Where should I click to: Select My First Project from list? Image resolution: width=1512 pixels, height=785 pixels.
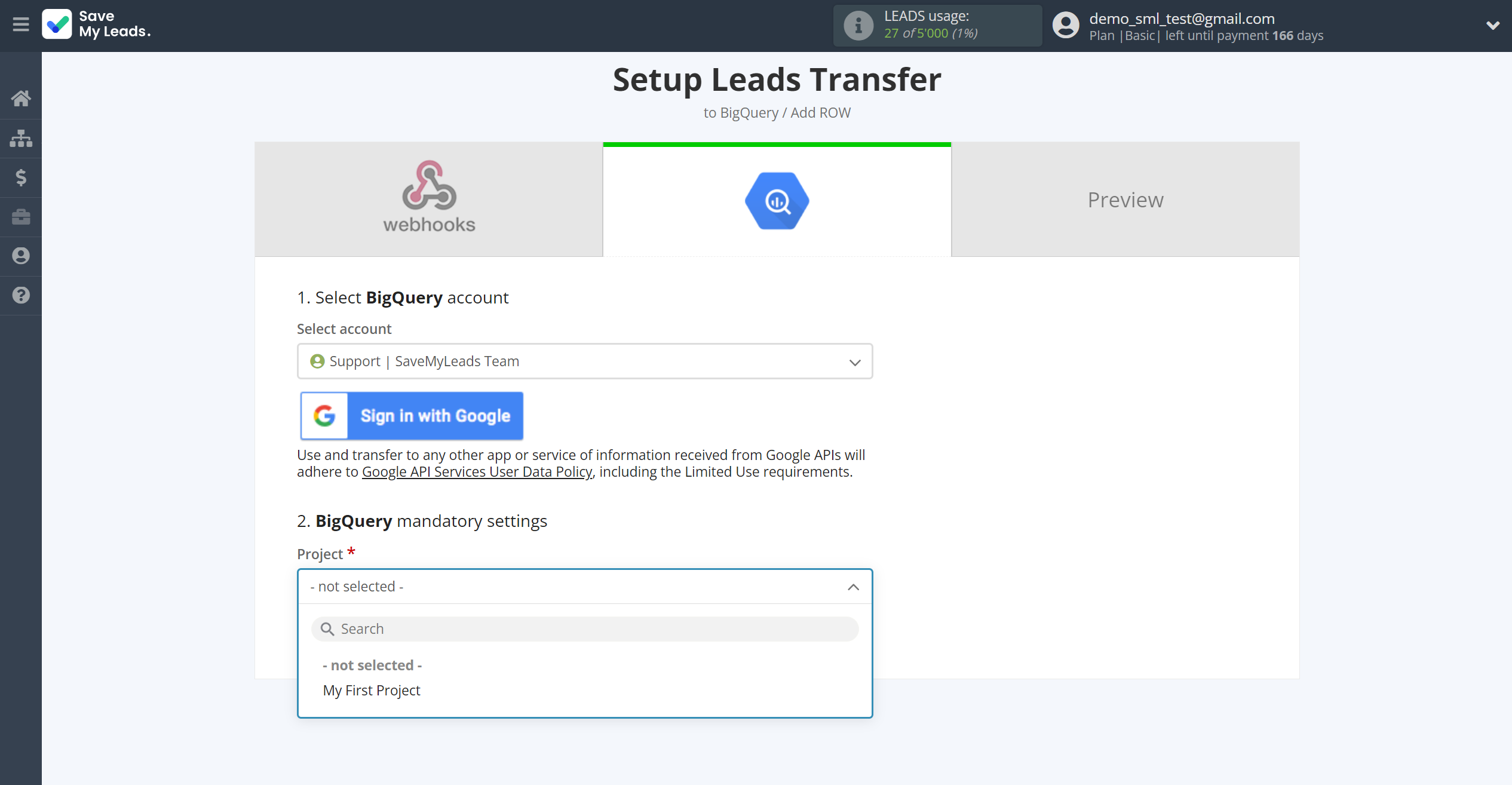(x=372, y=690)
